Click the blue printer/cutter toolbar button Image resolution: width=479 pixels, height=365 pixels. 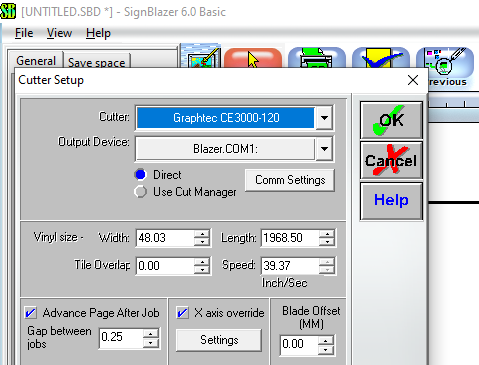(x=317, y=58)
